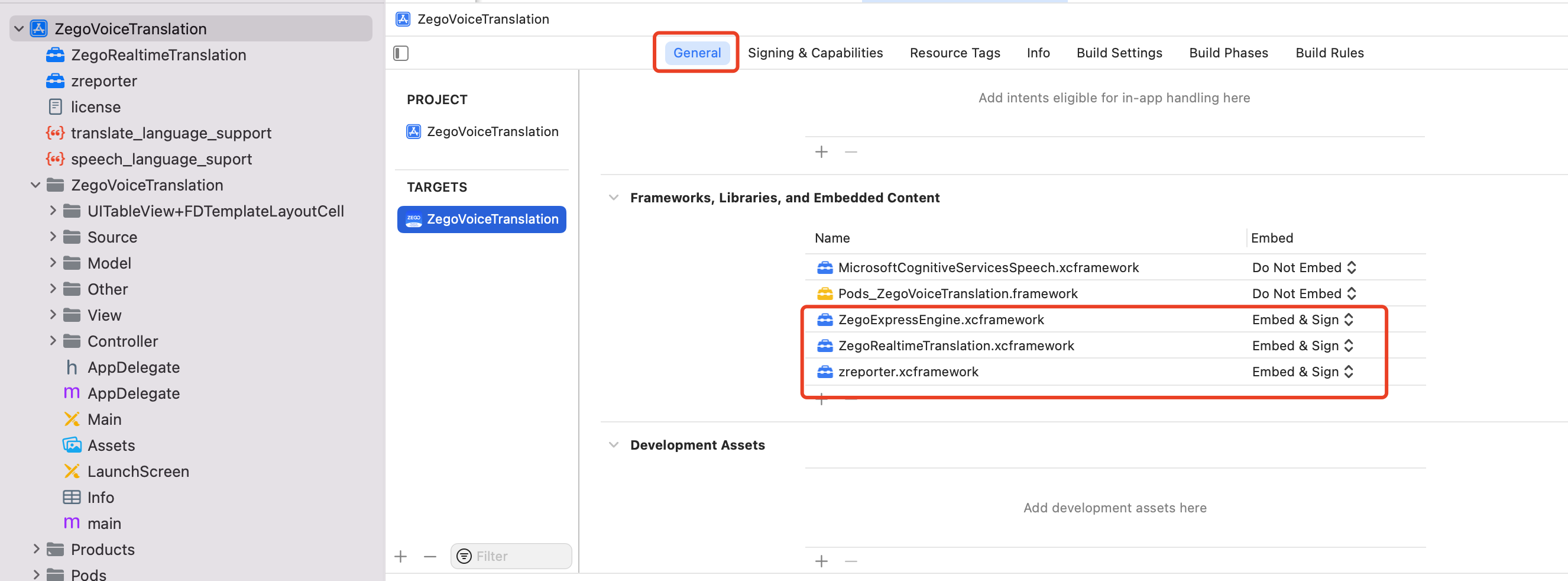Click the ZegoVoiceTranslation project icon under PROJECT
This screenshot has width=1568, height=581.
coord(414,131)
